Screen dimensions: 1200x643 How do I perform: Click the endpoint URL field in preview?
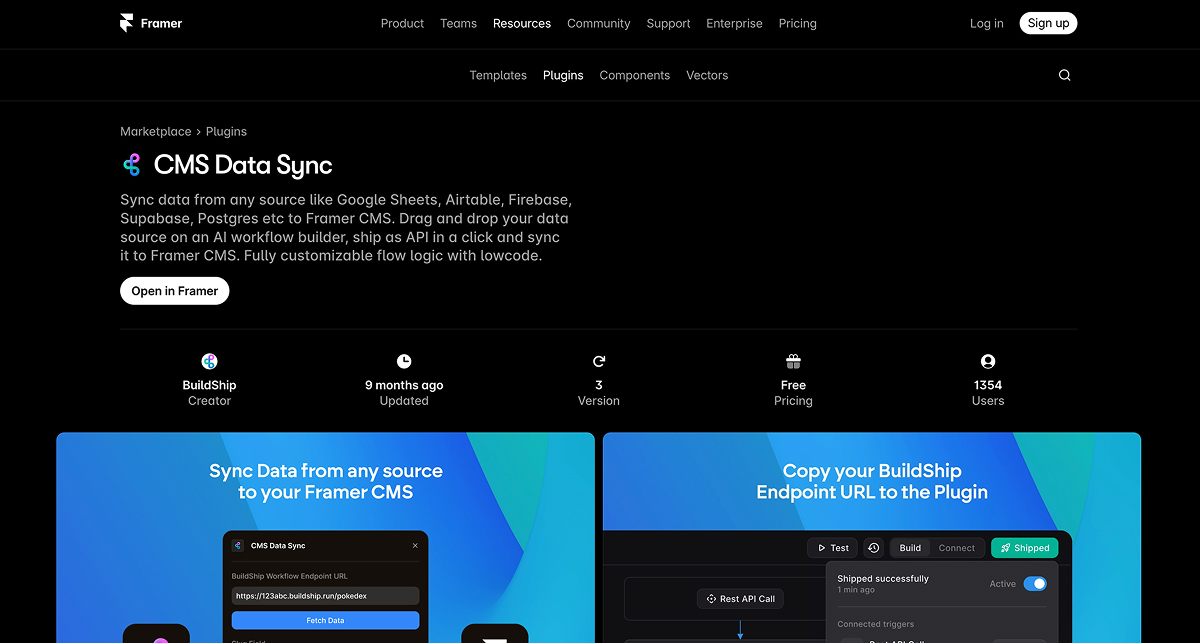pyautogui.click(x=325, y=595)
